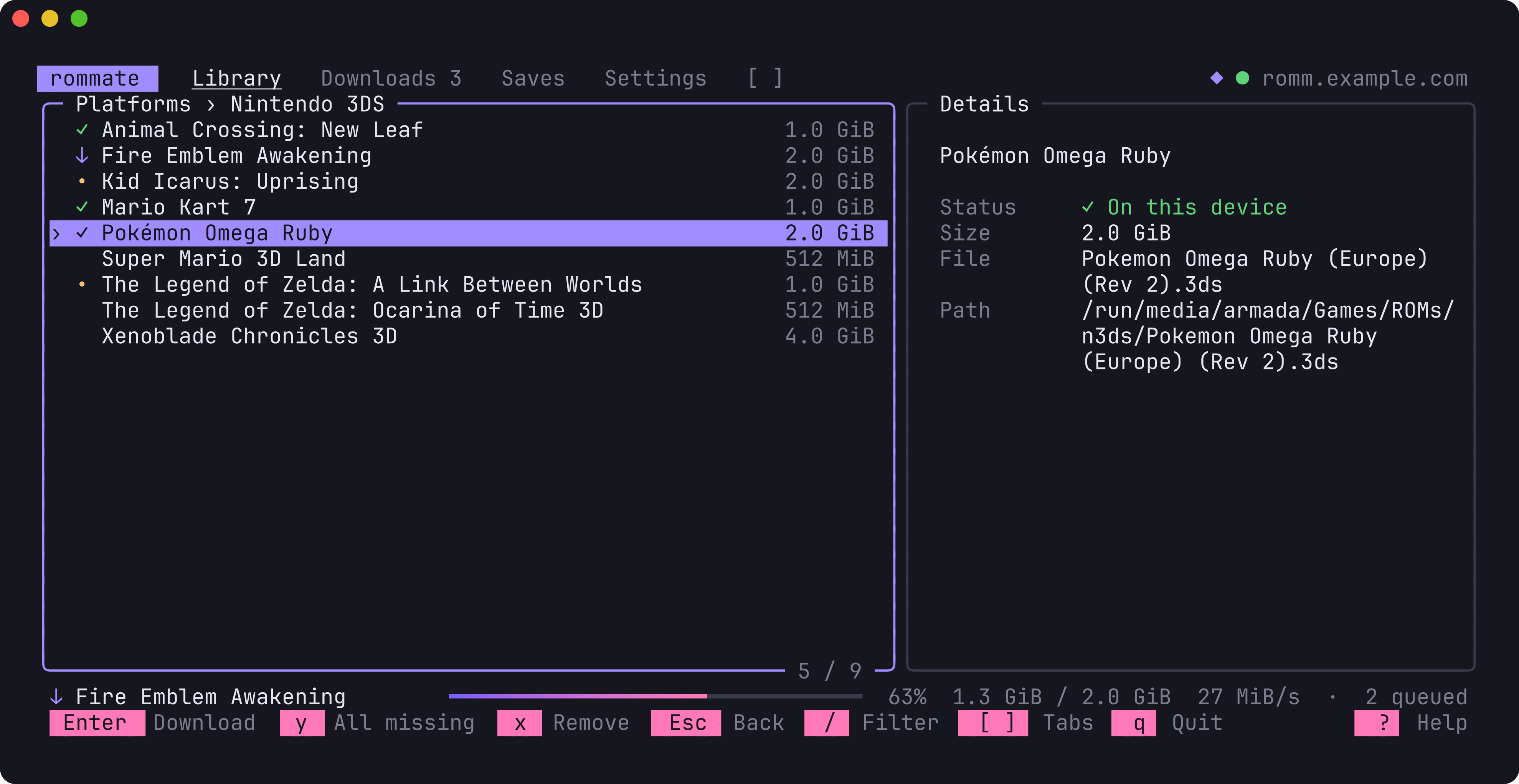This screenshot has height=784, width=1519.
Task: Select Super Mario 3D Land row
Action: (x=468, y=259)
